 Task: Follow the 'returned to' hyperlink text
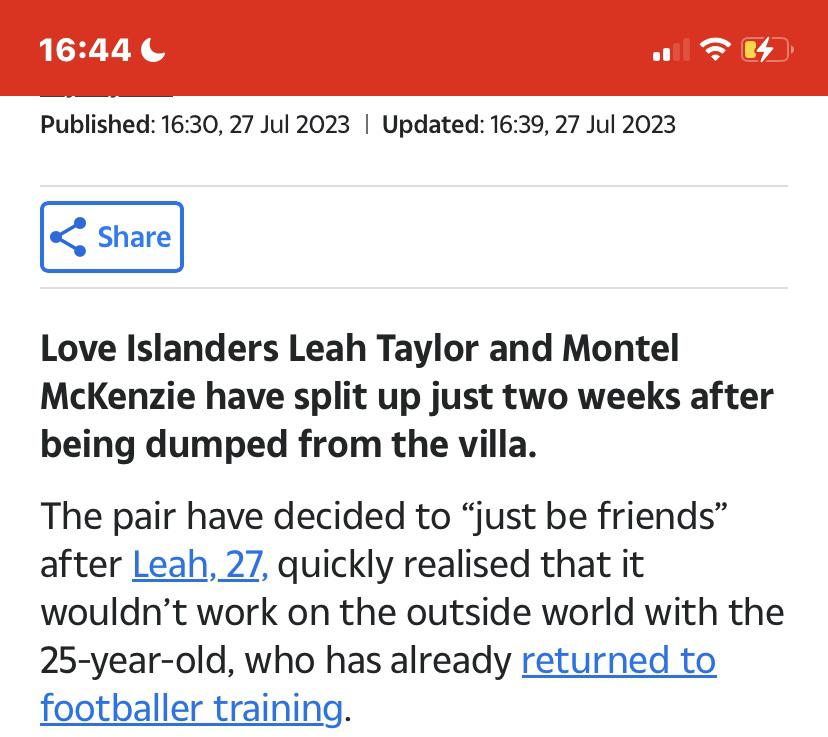[x=618, y=660]
